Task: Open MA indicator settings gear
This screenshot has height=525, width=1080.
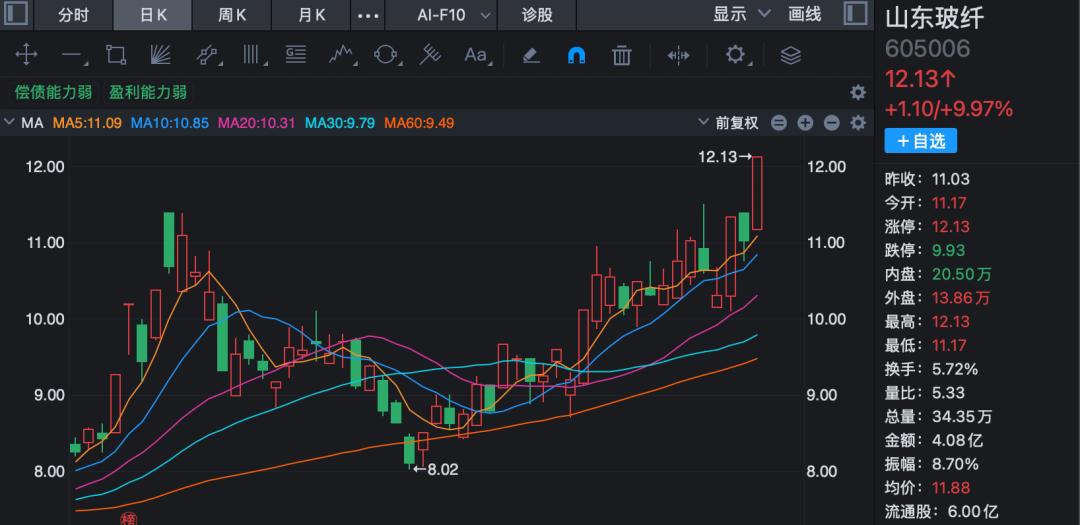Action: click(x=857, y=123)
